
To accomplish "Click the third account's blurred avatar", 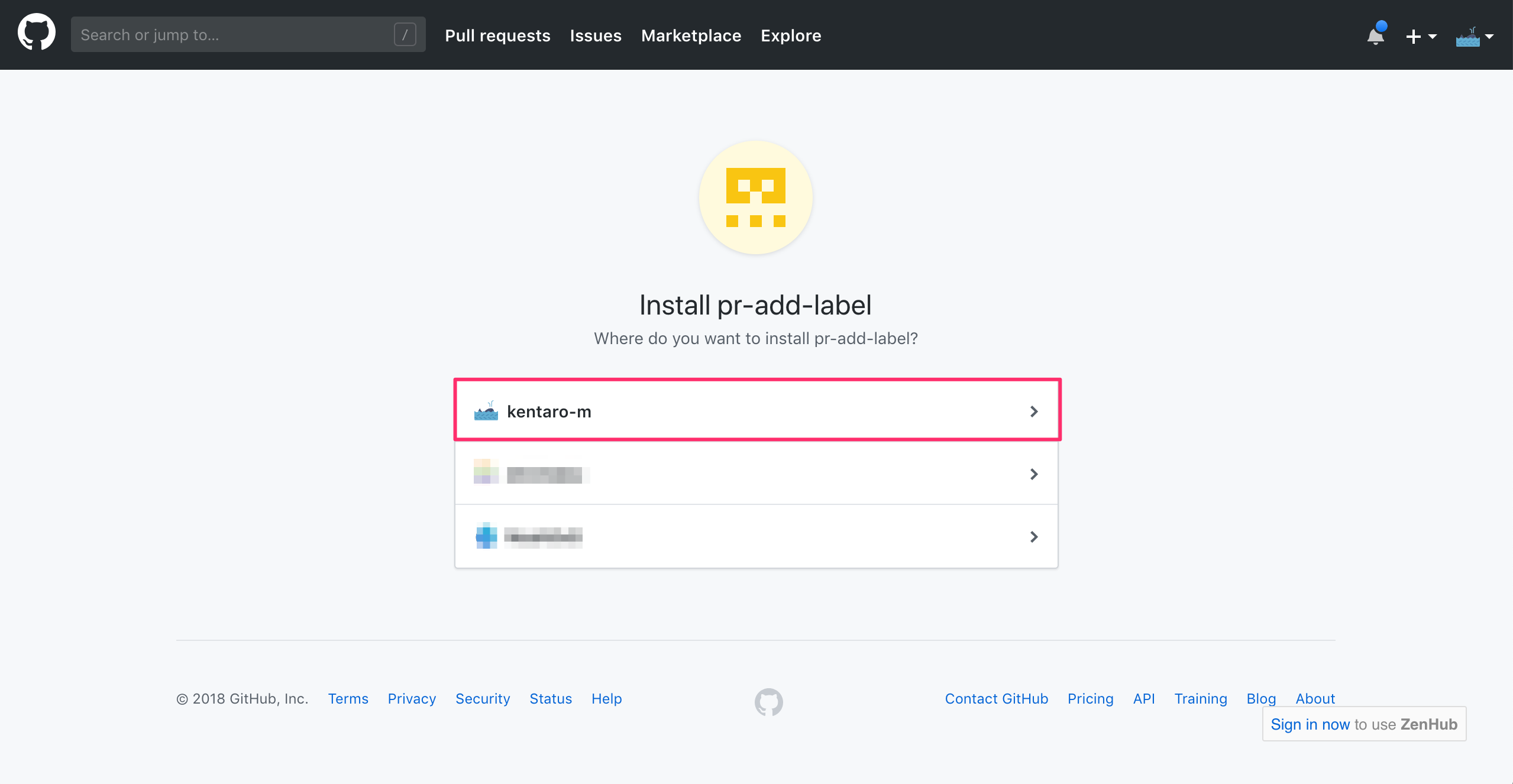I will coord(485,536).
